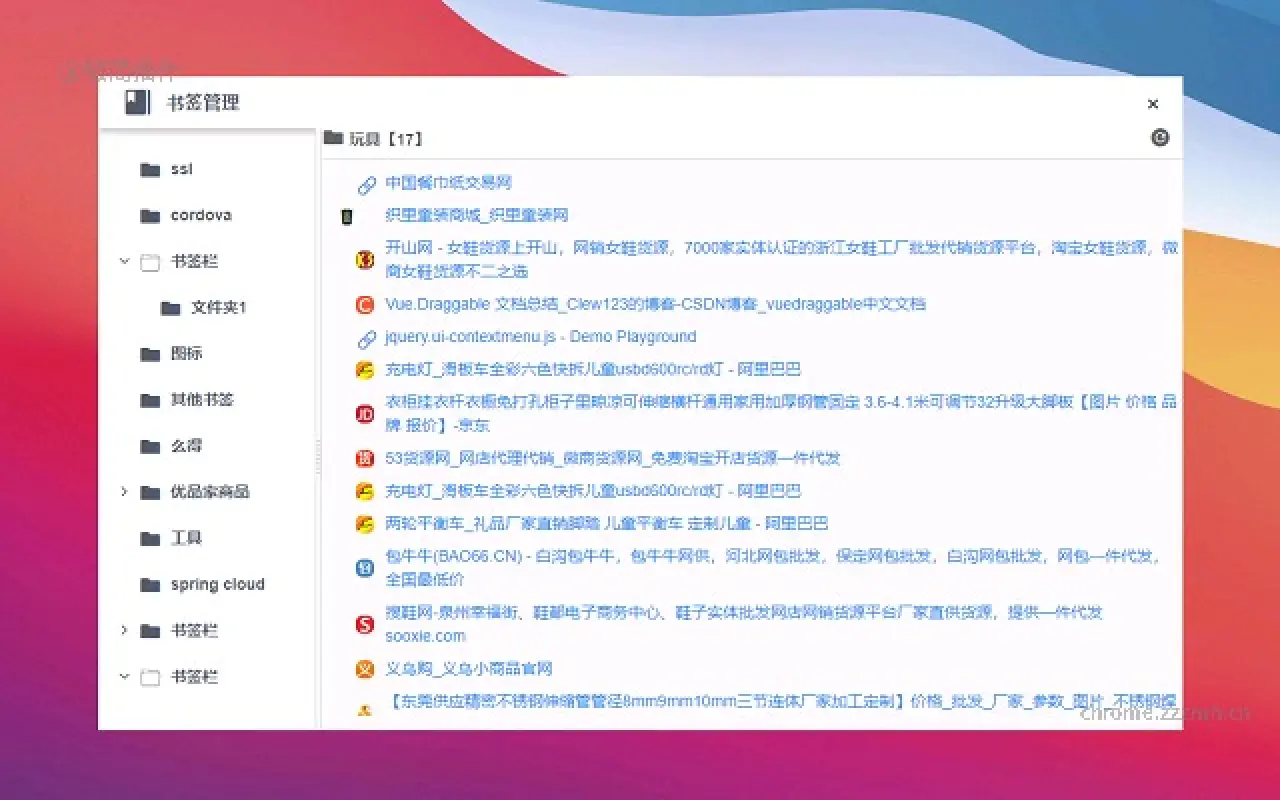1280x800 pixels.
Task: Click the bookmark manager logo in the title bar
Action: tap(136, 102)
